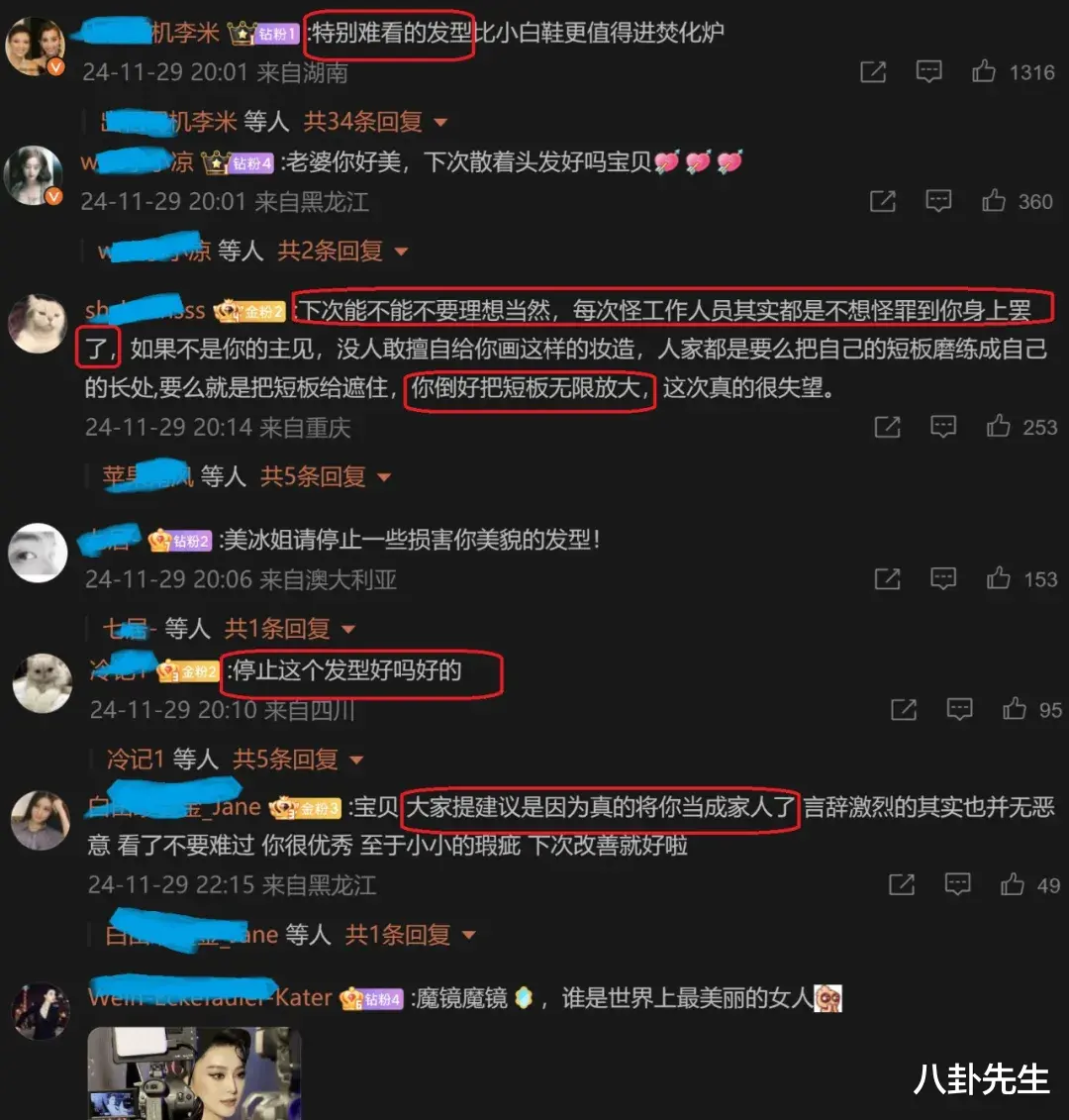Like the comment with 95 likes

click(x=1014, y=709)
